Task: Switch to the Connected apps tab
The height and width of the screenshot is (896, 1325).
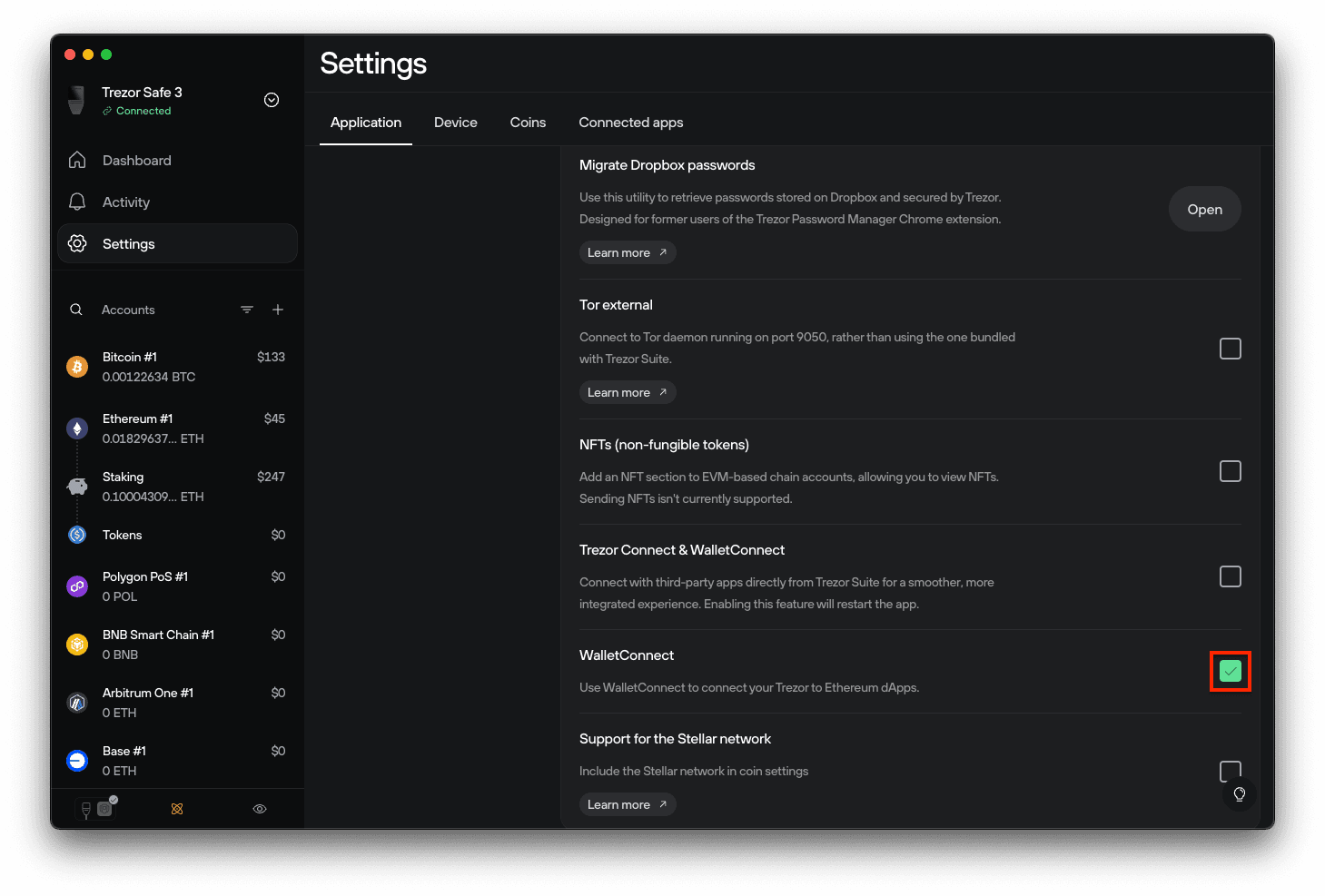Action: 631,123
